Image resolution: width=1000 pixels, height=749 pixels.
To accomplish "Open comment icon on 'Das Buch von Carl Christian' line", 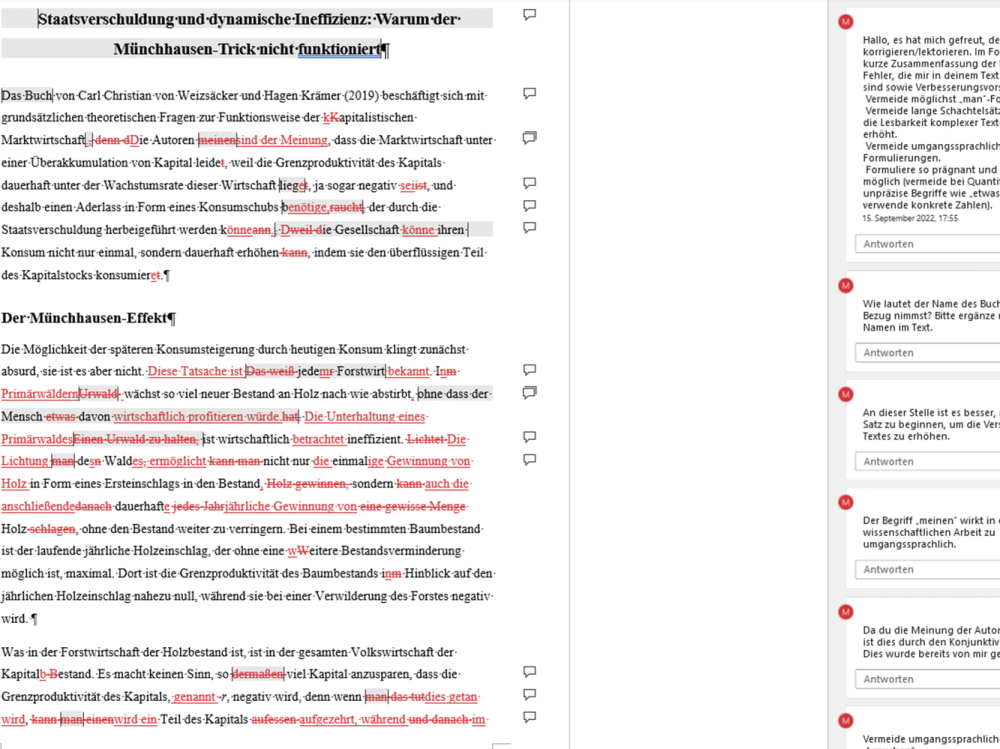I will 529,94.
